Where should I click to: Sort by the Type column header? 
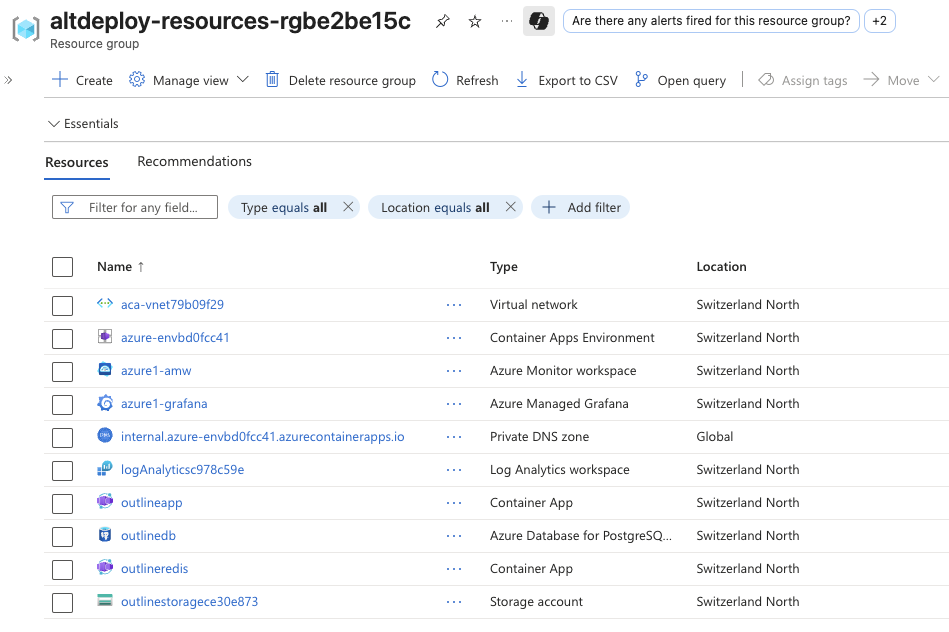[x=504, y=267]
